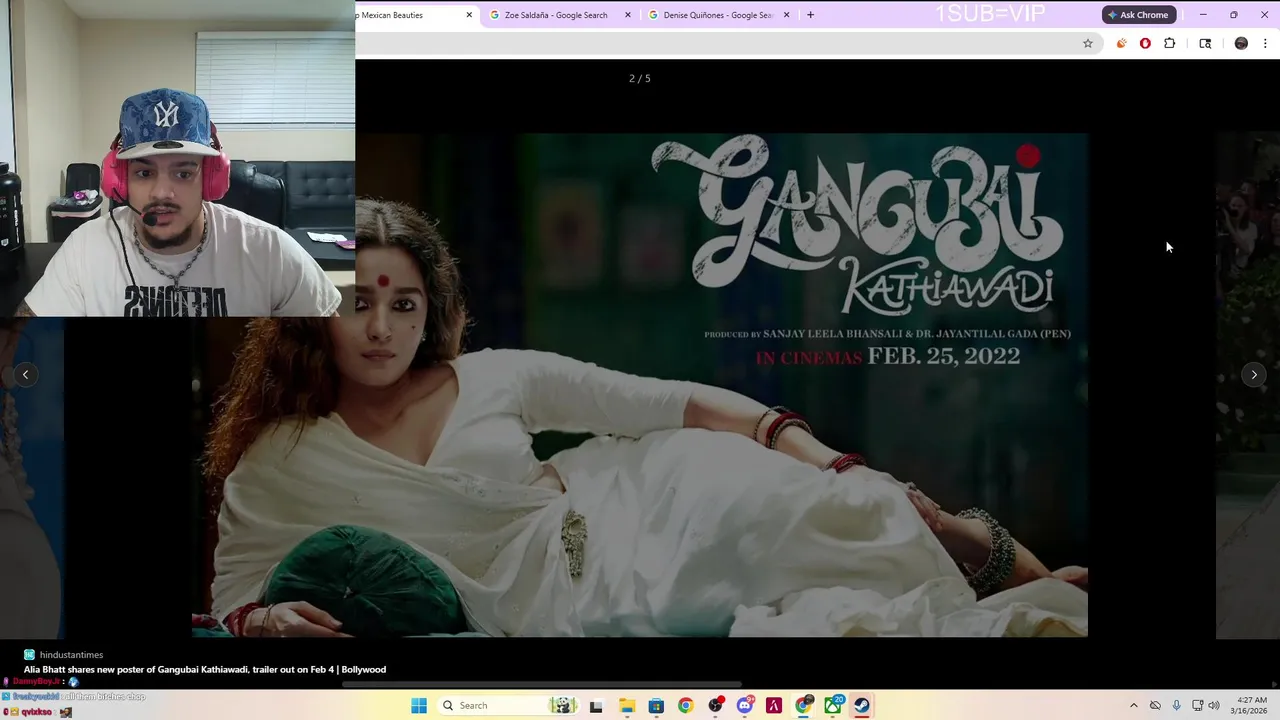Show hidden system tray icons
Viewport: 1280px width, 720px height.
tap(1133, 706)
